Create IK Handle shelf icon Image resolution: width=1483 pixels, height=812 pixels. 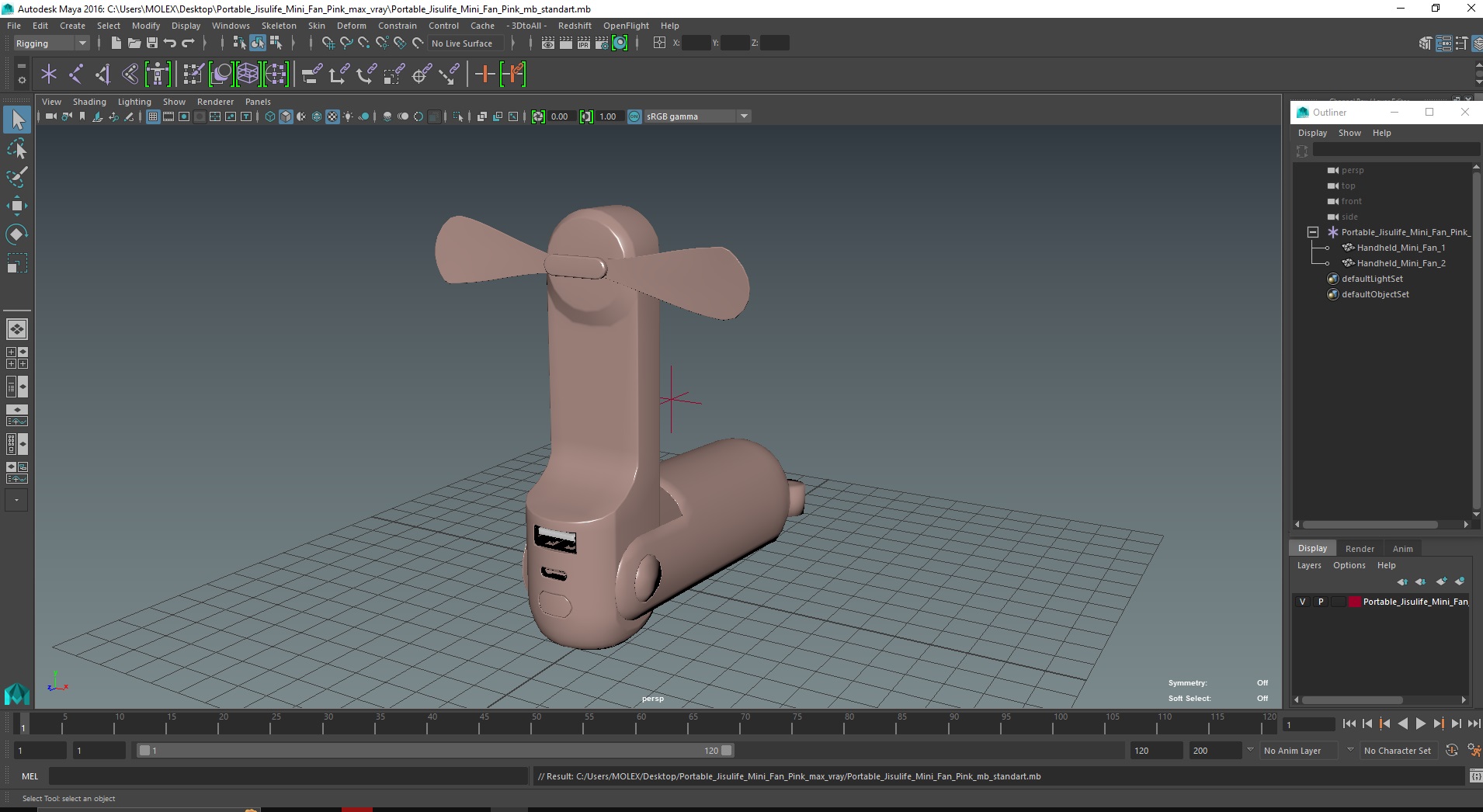pos(103,75)
